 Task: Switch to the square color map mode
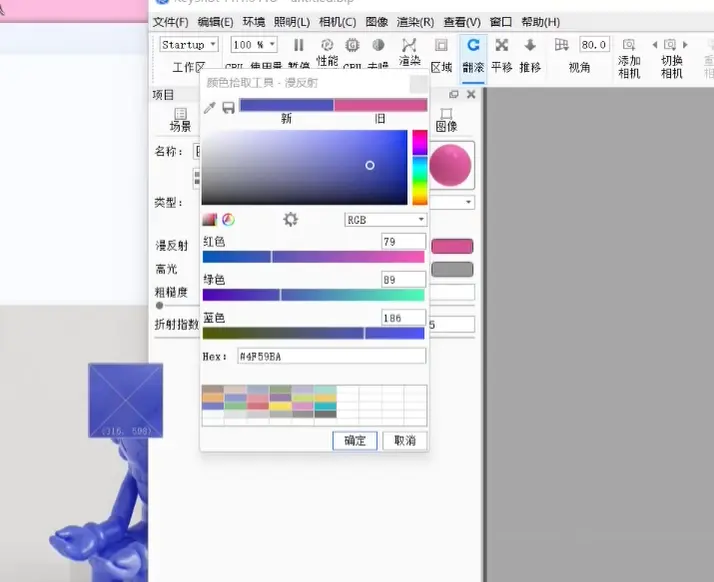210,219
